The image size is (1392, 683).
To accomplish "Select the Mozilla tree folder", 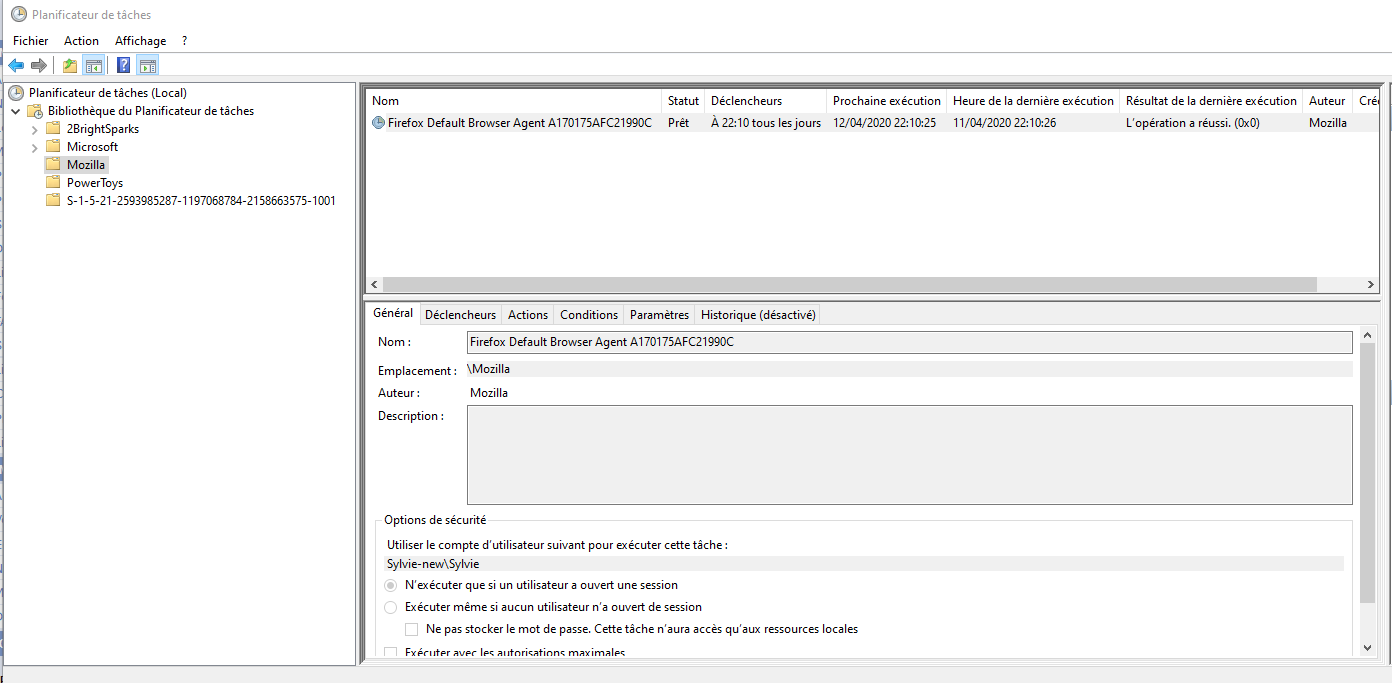I will click(x=86, y=165).
